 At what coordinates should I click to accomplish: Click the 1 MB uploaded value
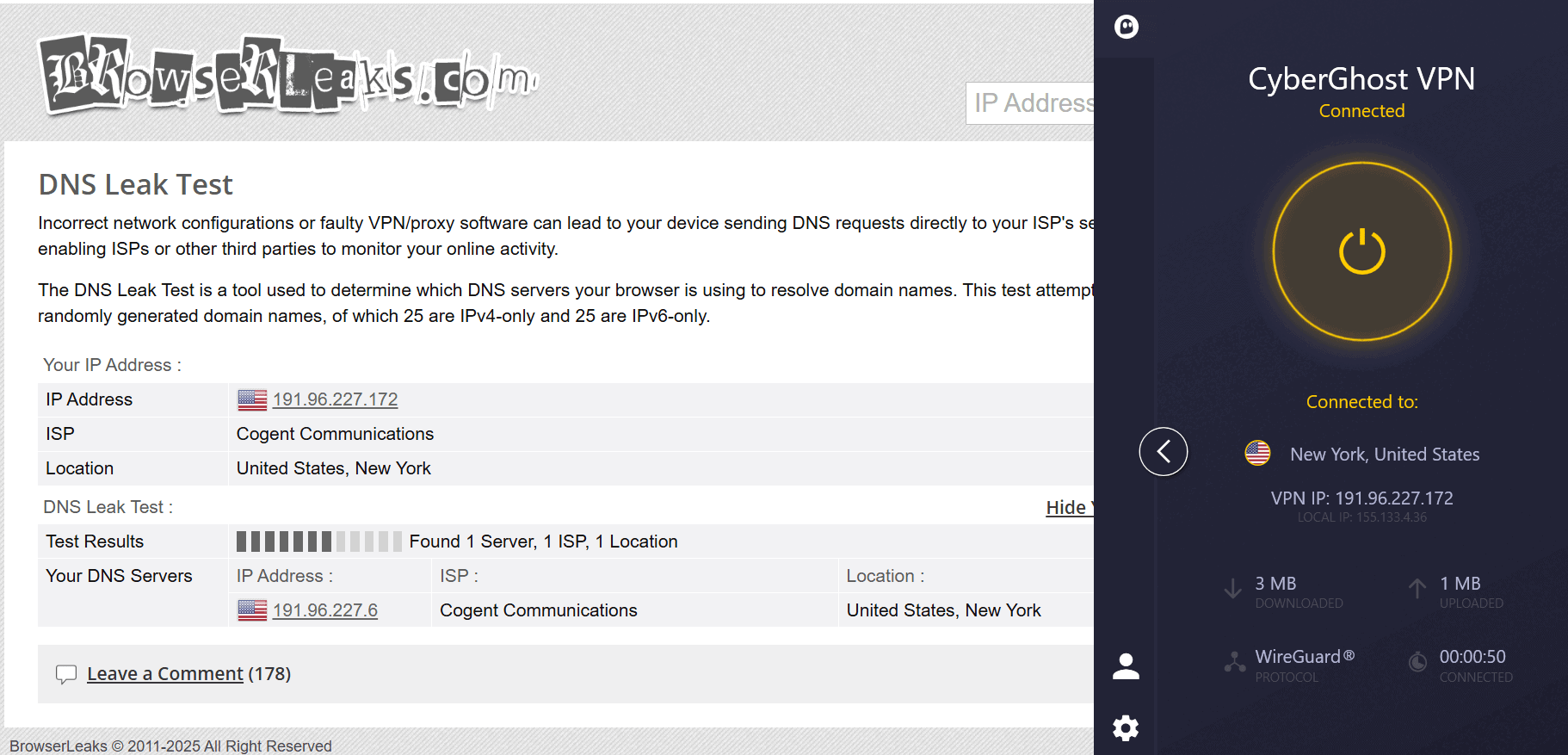tap(1460, 584)
